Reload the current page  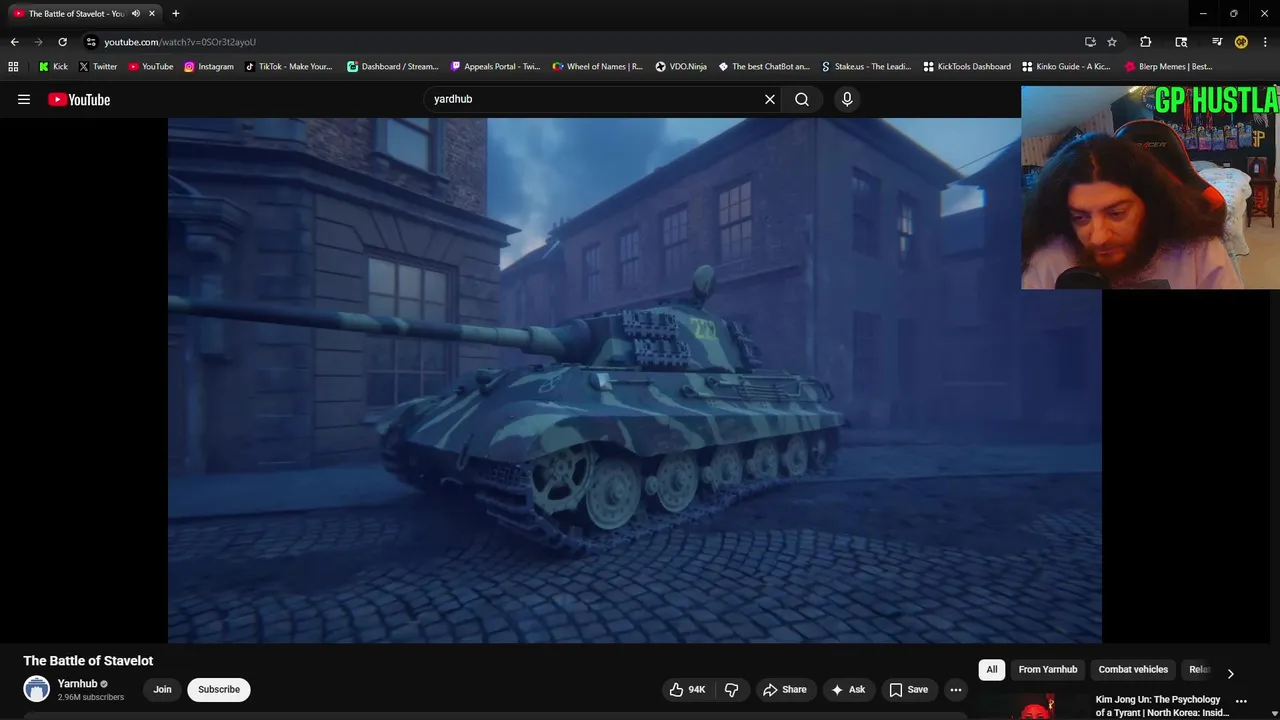(x=62, y=42)
